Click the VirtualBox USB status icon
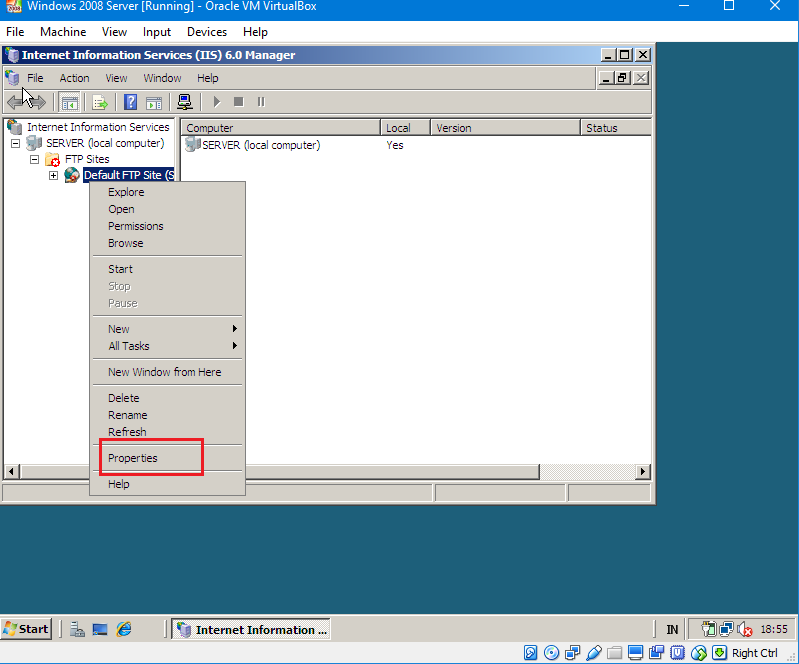799x664 pixels. [594, 653]
